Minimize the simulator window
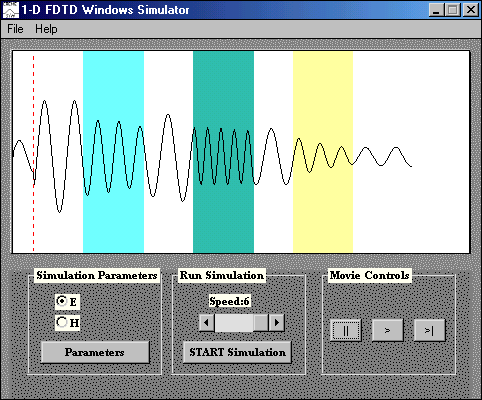Viewport: 482px width, 400px height. pyautogui.click(x=436, y=10)
